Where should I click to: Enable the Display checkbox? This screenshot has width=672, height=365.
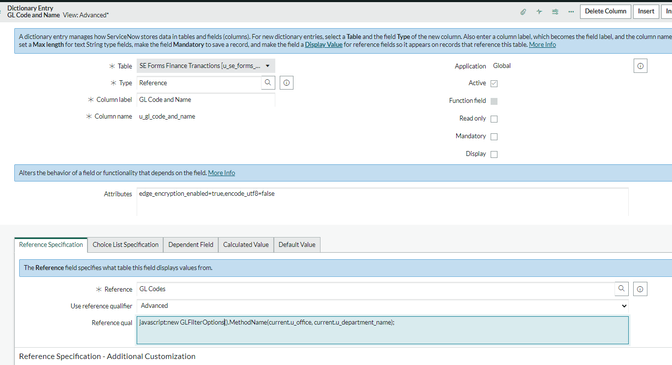(x=494, y=154)
